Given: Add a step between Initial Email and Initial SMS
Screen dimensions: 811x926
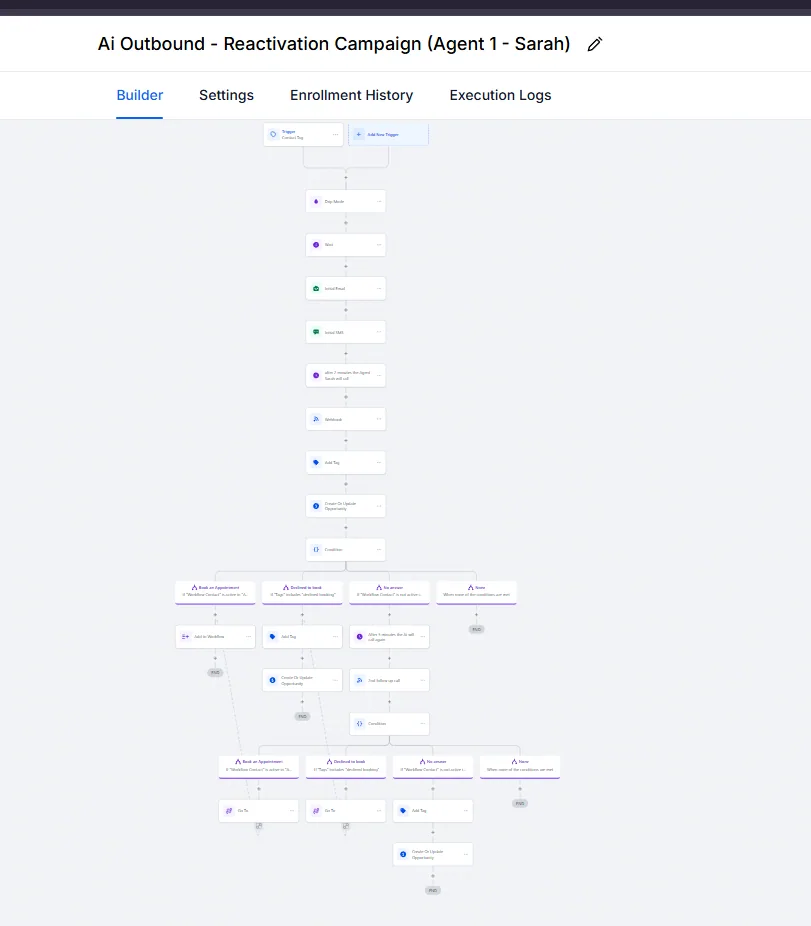Looking at the screenshot, I should pyautogui.click(x=346, y=310).
